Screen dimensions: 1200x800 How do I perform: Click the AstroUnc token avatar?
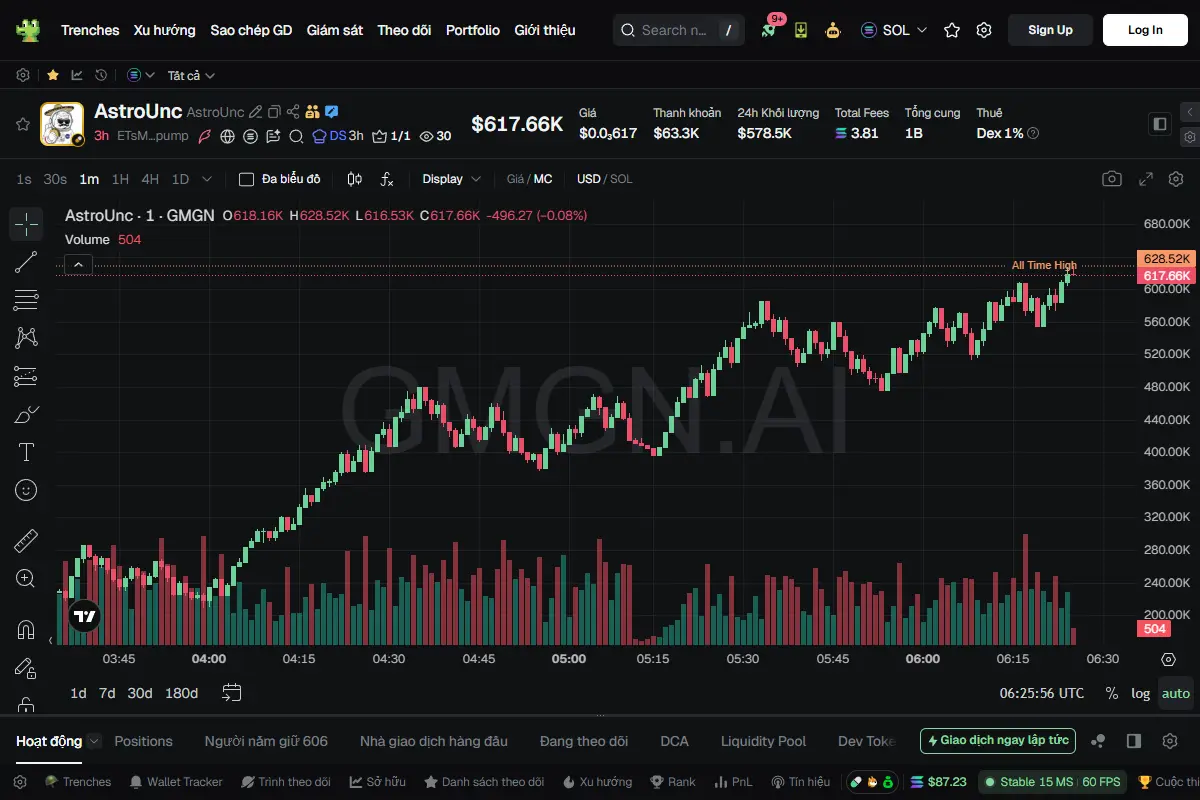(x=62, y=124)
